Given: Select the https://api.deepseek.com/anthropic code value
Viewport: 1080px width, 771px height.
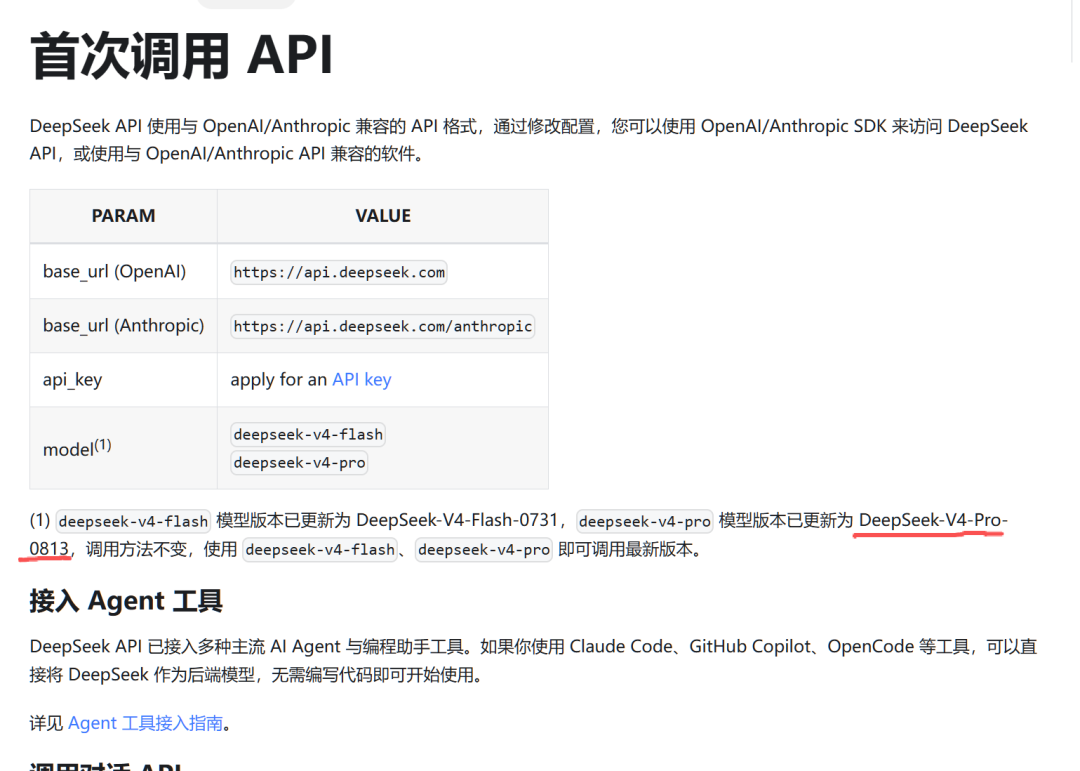Looking at the screenshot, I should [x=382, y=326].
